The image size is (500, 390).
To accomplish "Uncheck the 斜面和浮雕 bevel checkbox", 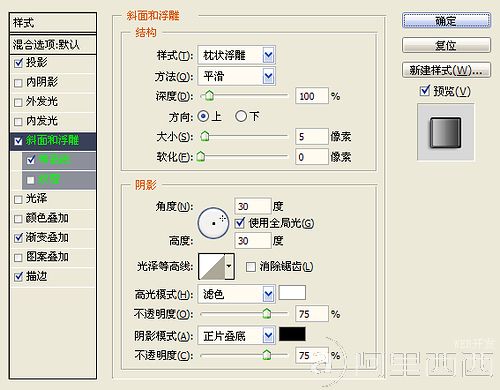I will point(19,141).
